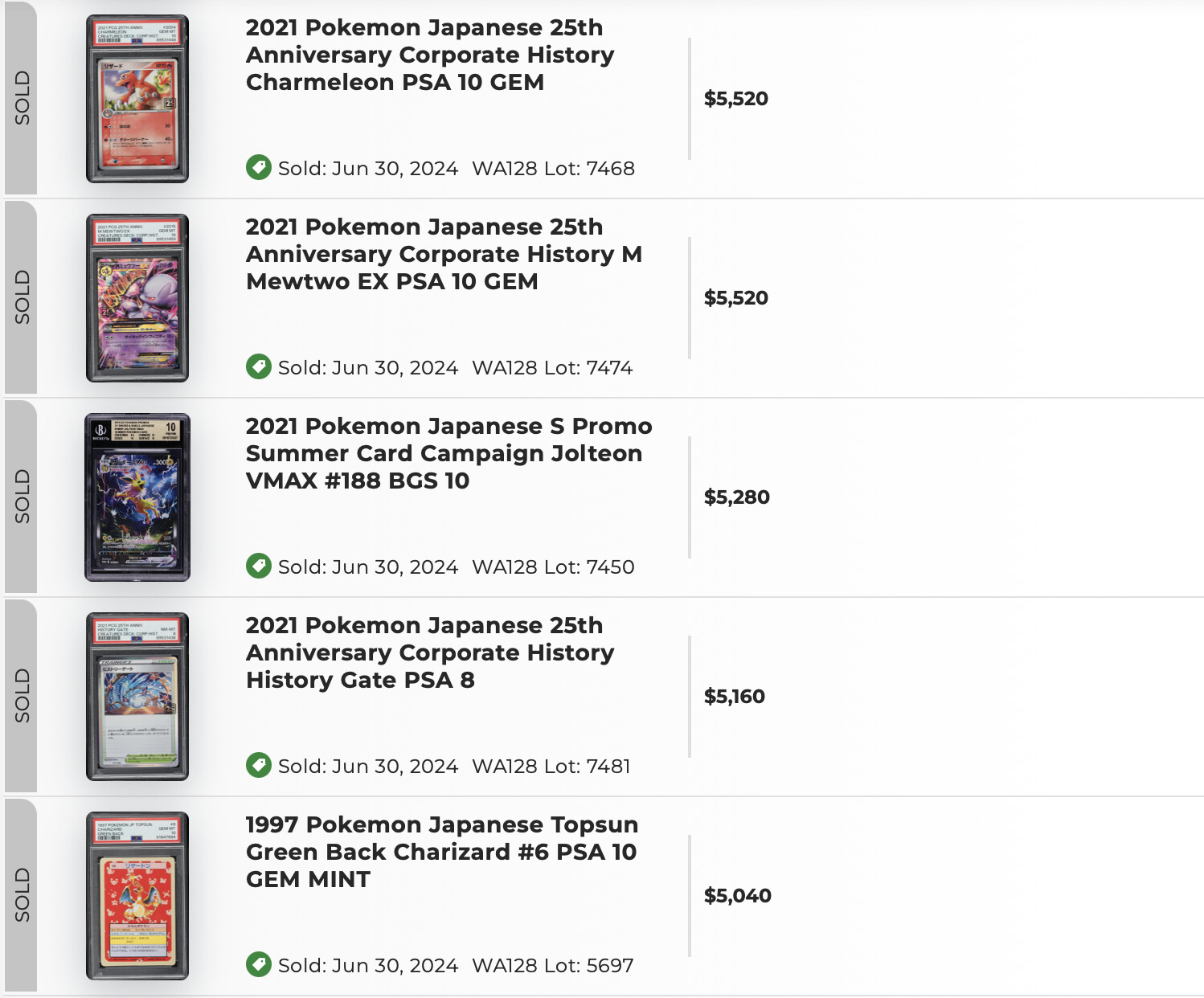Open M Mewtwo EX PSA 10 listing title
The height and width of the screenshot is (998, 1204).
pos(444,254)
